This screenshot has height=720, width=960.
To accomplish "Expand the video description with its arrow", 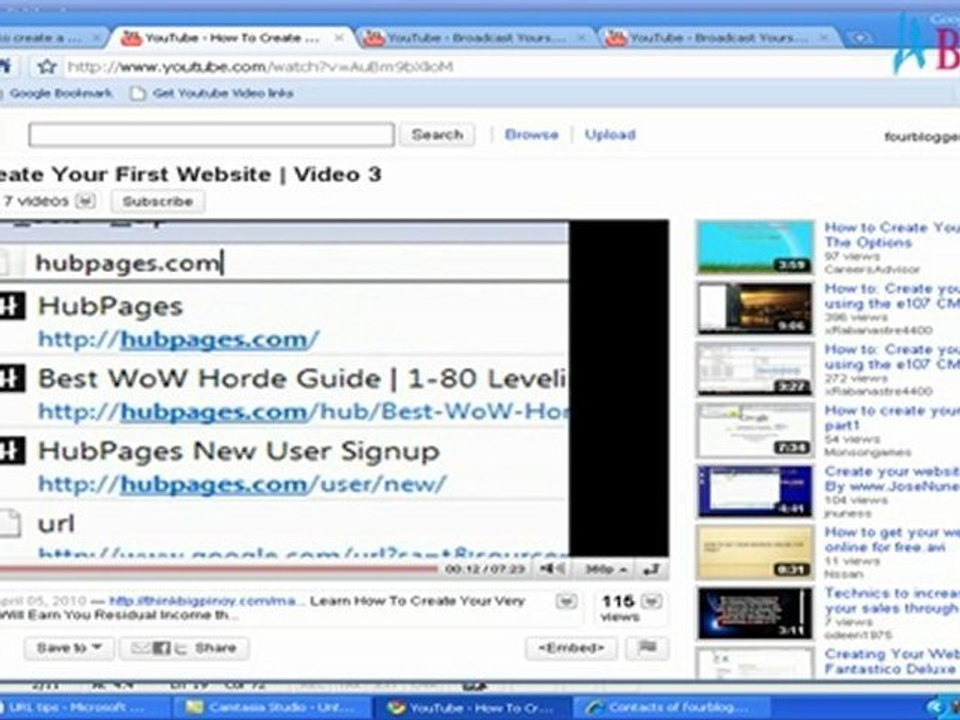I will [x=566, y=601].
